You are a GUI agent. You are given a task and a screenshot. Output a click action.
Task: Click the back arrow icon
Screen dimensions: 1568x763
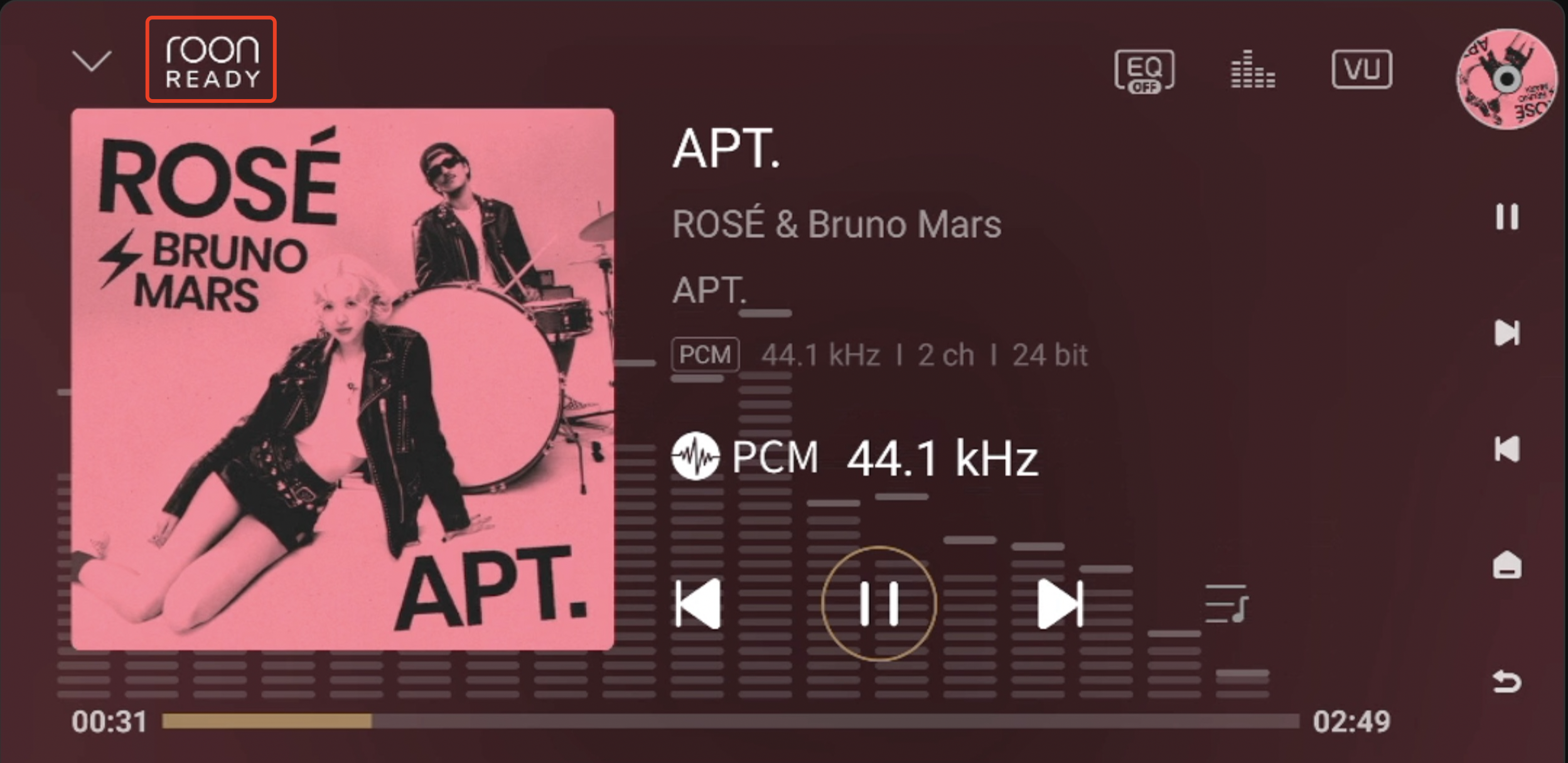click(x=1506, y=681)
